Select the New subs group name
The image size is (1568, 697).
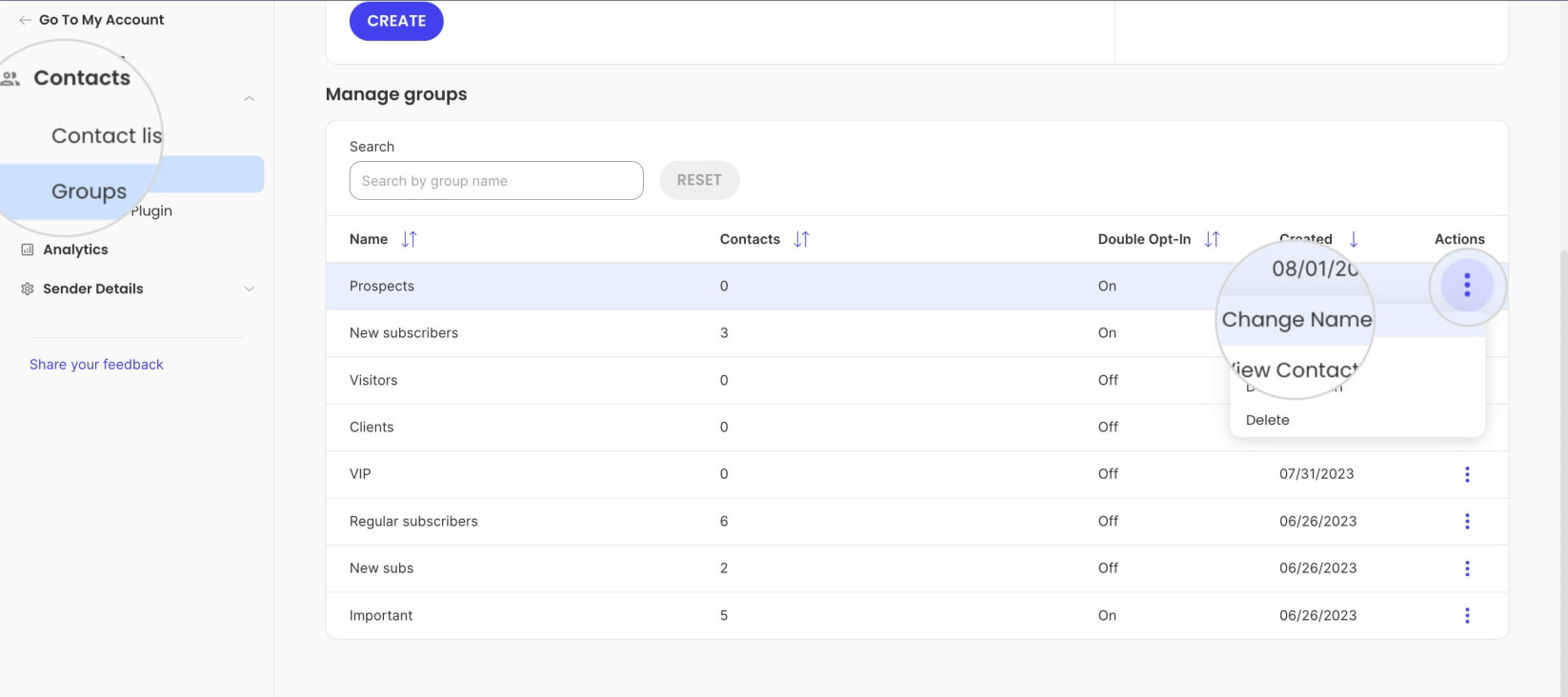[x=381, y=568]
